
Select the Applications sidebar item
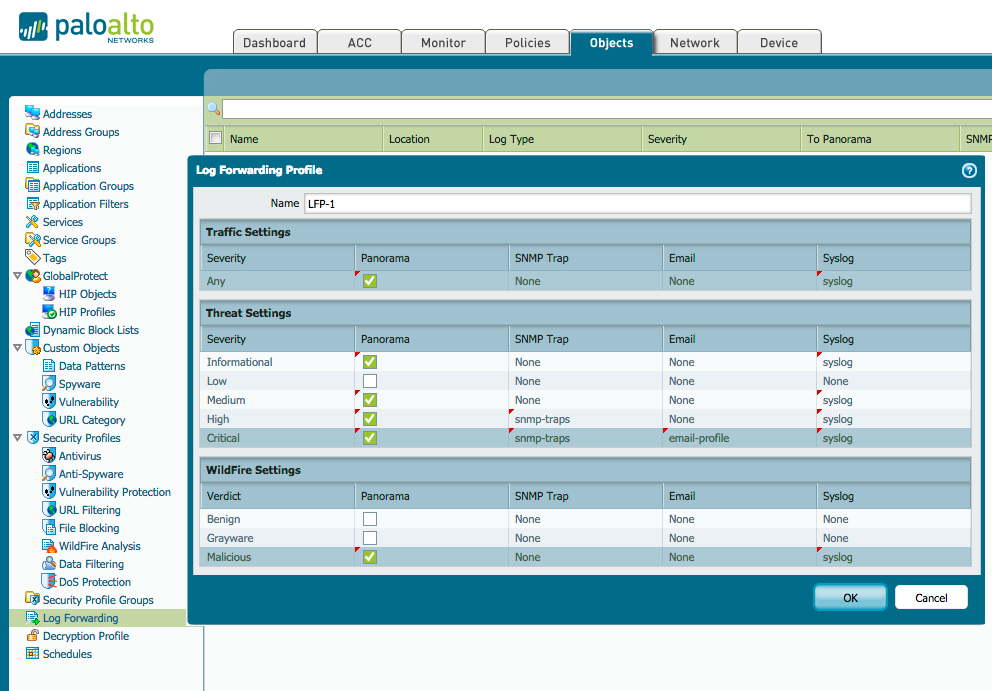tap(70, 167)
